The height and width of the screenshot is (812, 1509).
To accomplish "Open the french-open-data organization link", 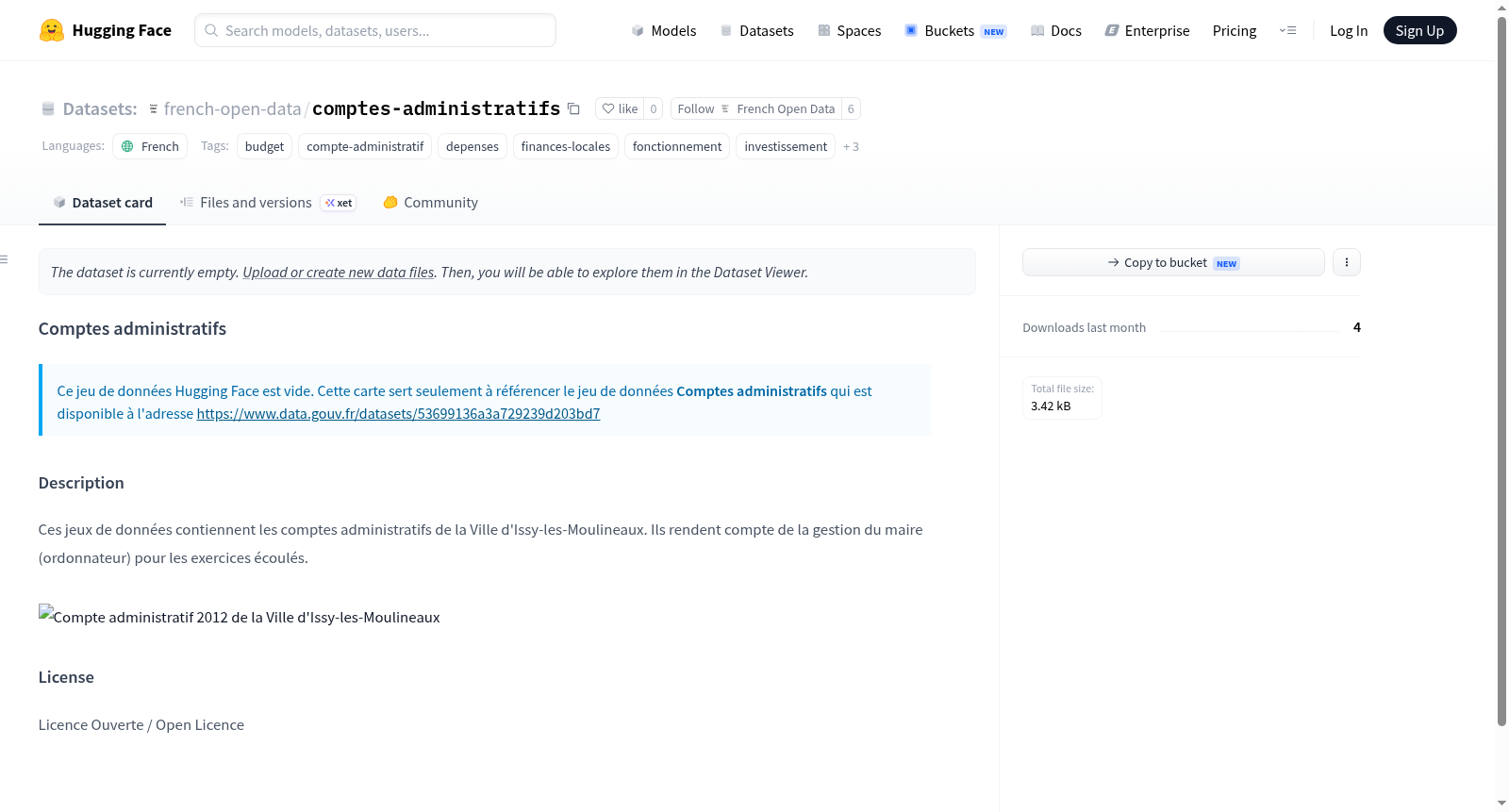I will pyautogui.click(x=232, y=108).
